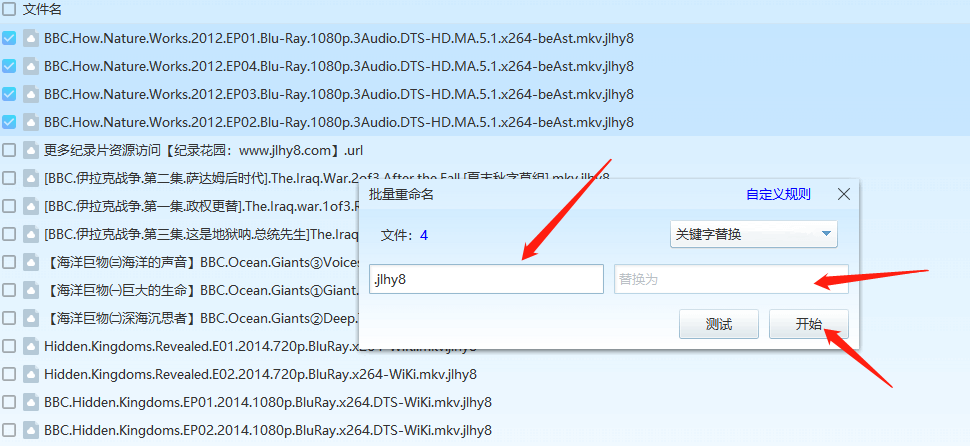Click icon beside 更多纪录片资源访问 url file
The image size is (970, 446).
31,151
